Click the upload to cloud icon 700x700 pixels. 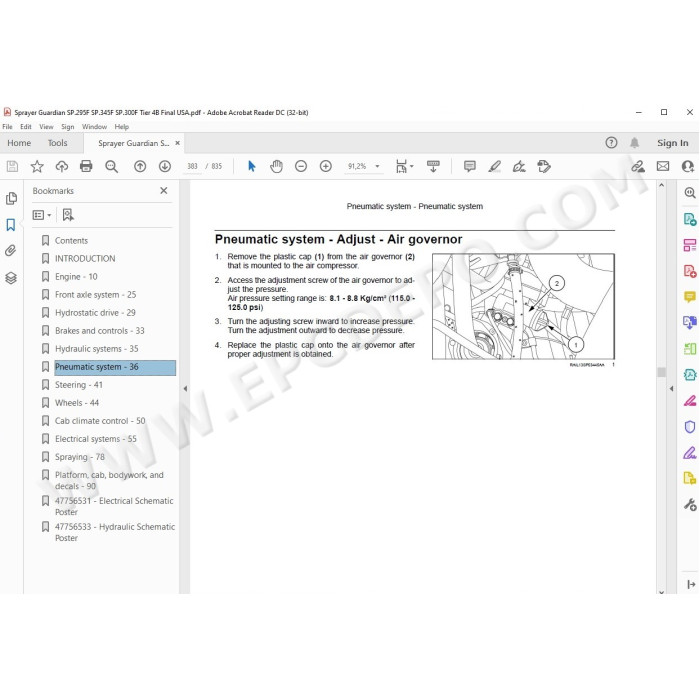(x=62, y=167)
